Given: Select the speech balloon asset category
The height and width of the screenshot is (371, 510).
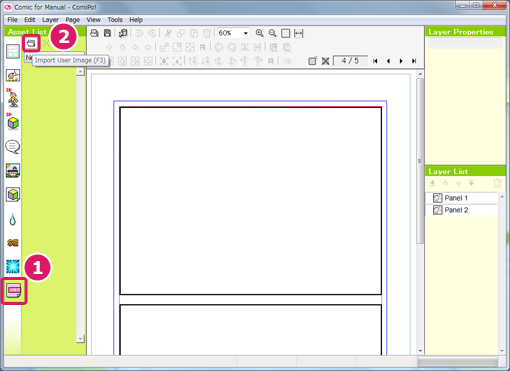Looking at the screenshot, I should 13,147.
